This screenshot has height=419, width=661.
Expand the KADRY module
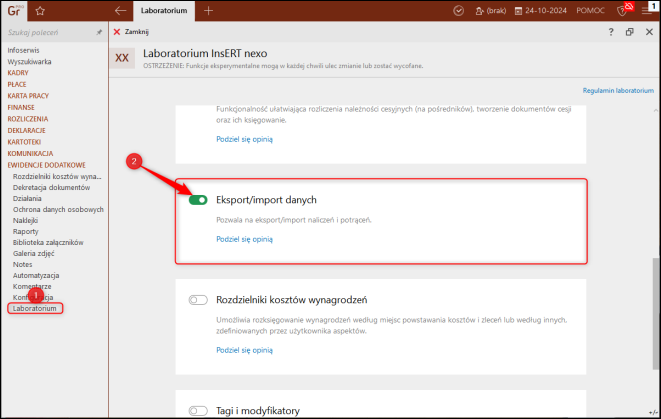pos(18,73)
